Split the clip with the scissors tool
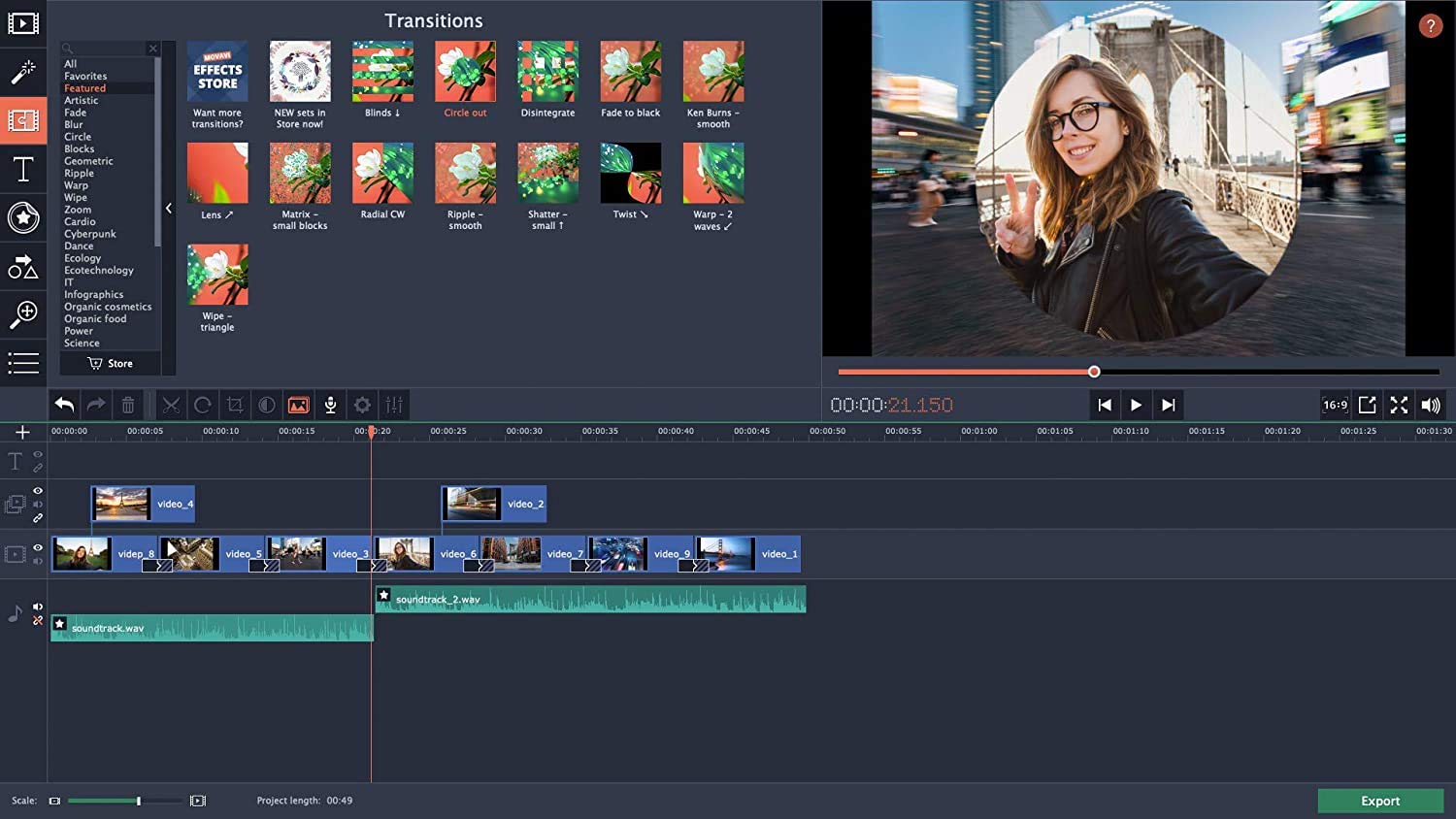The image size is (1456, 819). (x=171, y=405)
